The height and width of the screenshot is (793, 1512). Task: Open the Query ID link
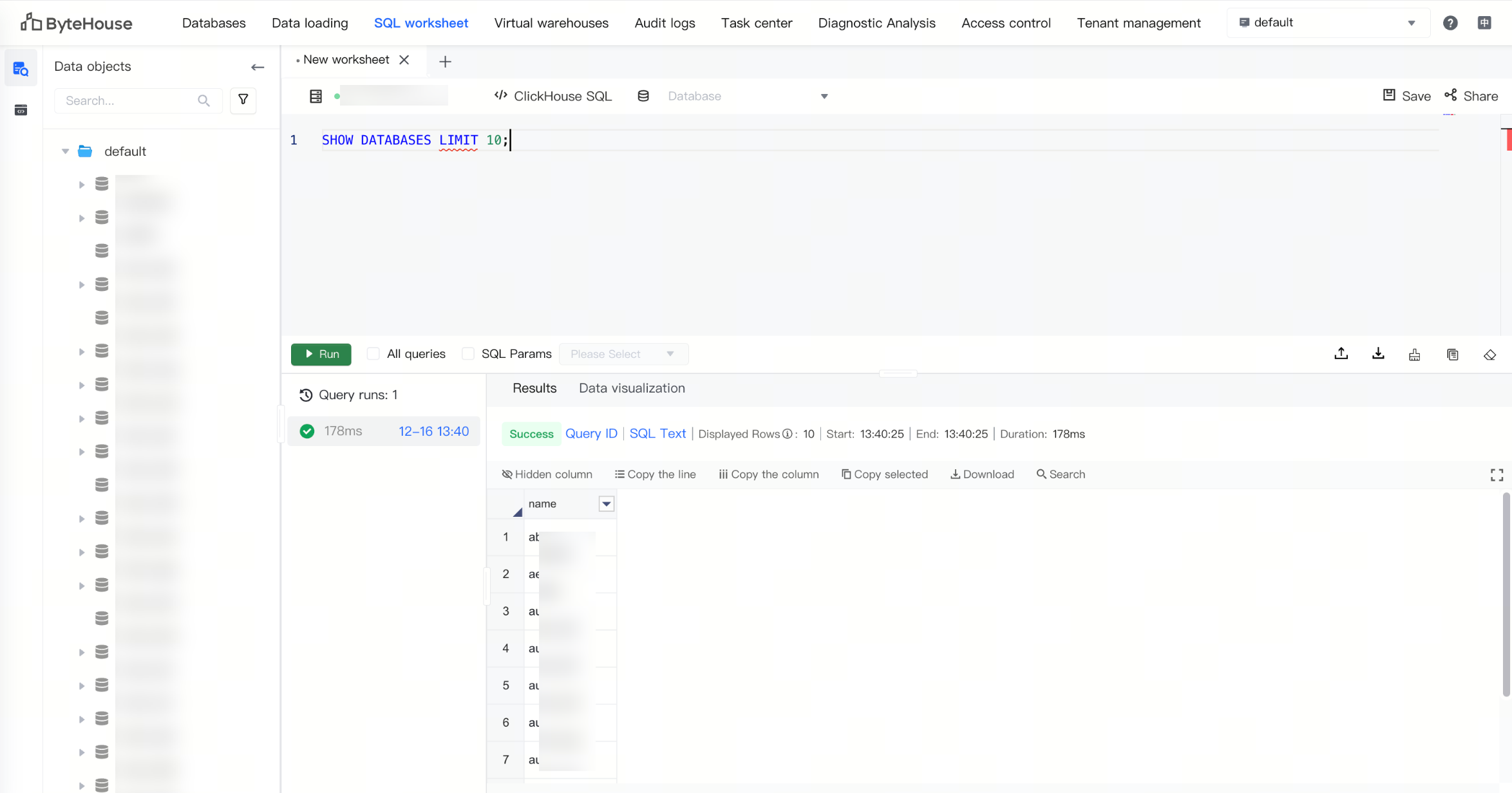(x=591, y=434)
